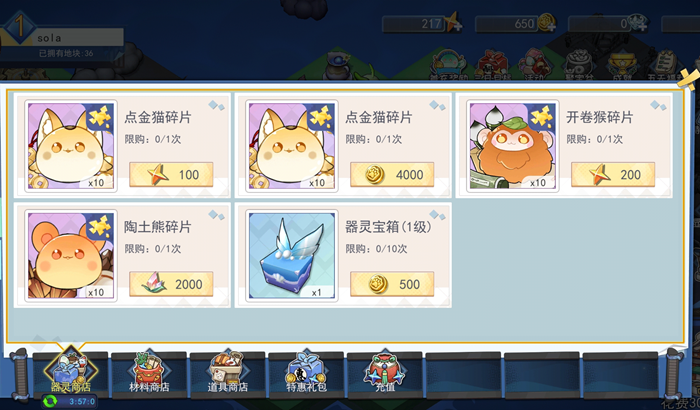Open the 充值 recharge tab
This screenshot has width=700, height=410.
385,373
